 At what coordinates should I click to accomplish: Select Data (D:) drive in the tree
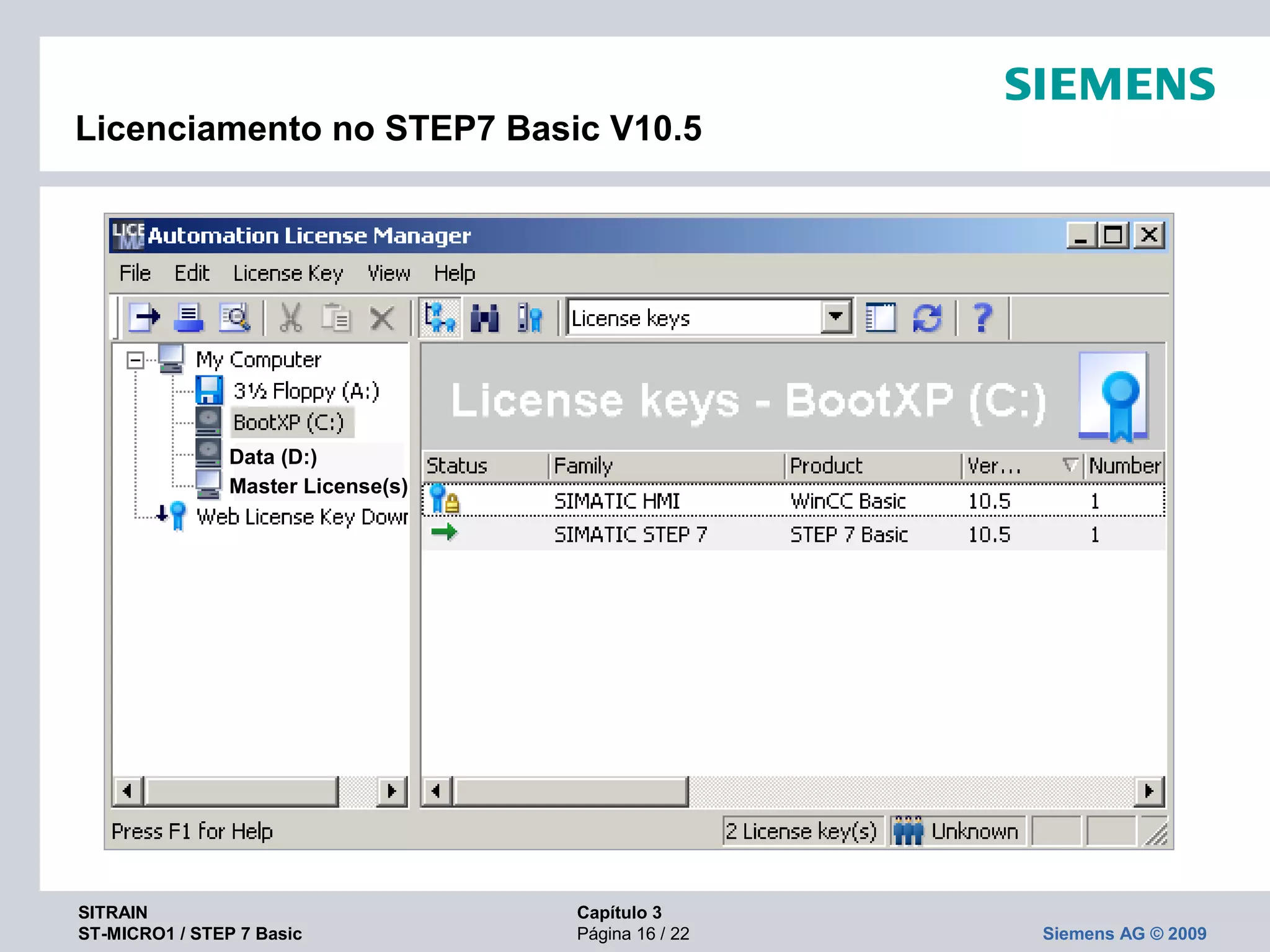[x=273, y=457]
